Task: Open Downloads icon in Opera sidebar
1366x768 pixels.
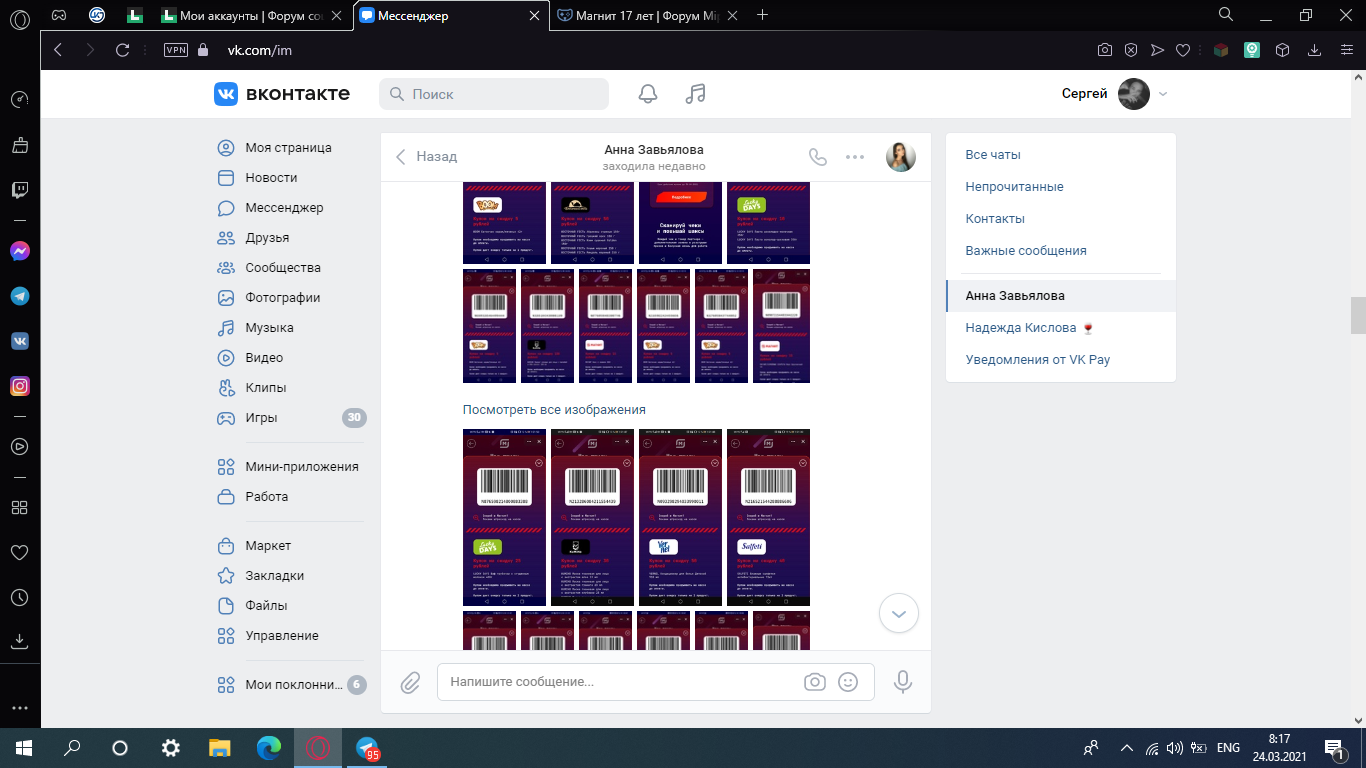Action: [19, 641]
